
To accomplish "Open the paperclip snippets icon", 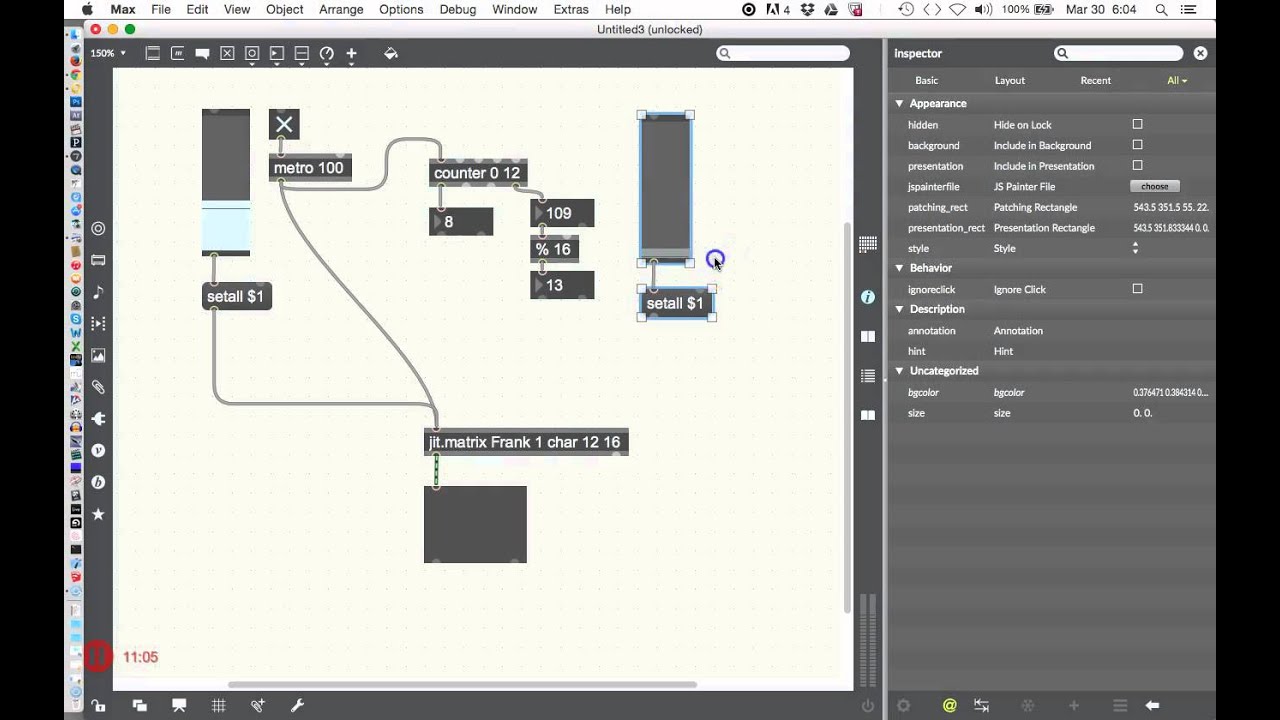I will point(98,387).
